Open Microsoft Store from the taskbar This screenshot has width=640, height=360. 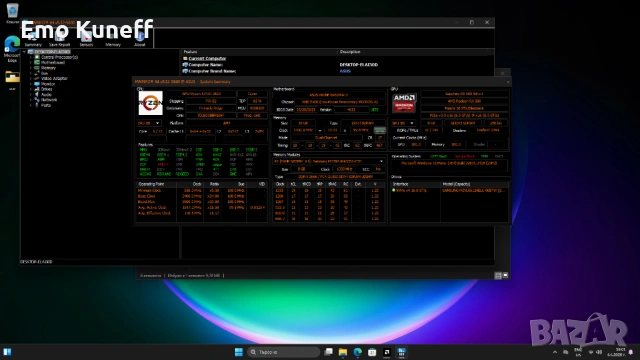[x=372, y=352]
